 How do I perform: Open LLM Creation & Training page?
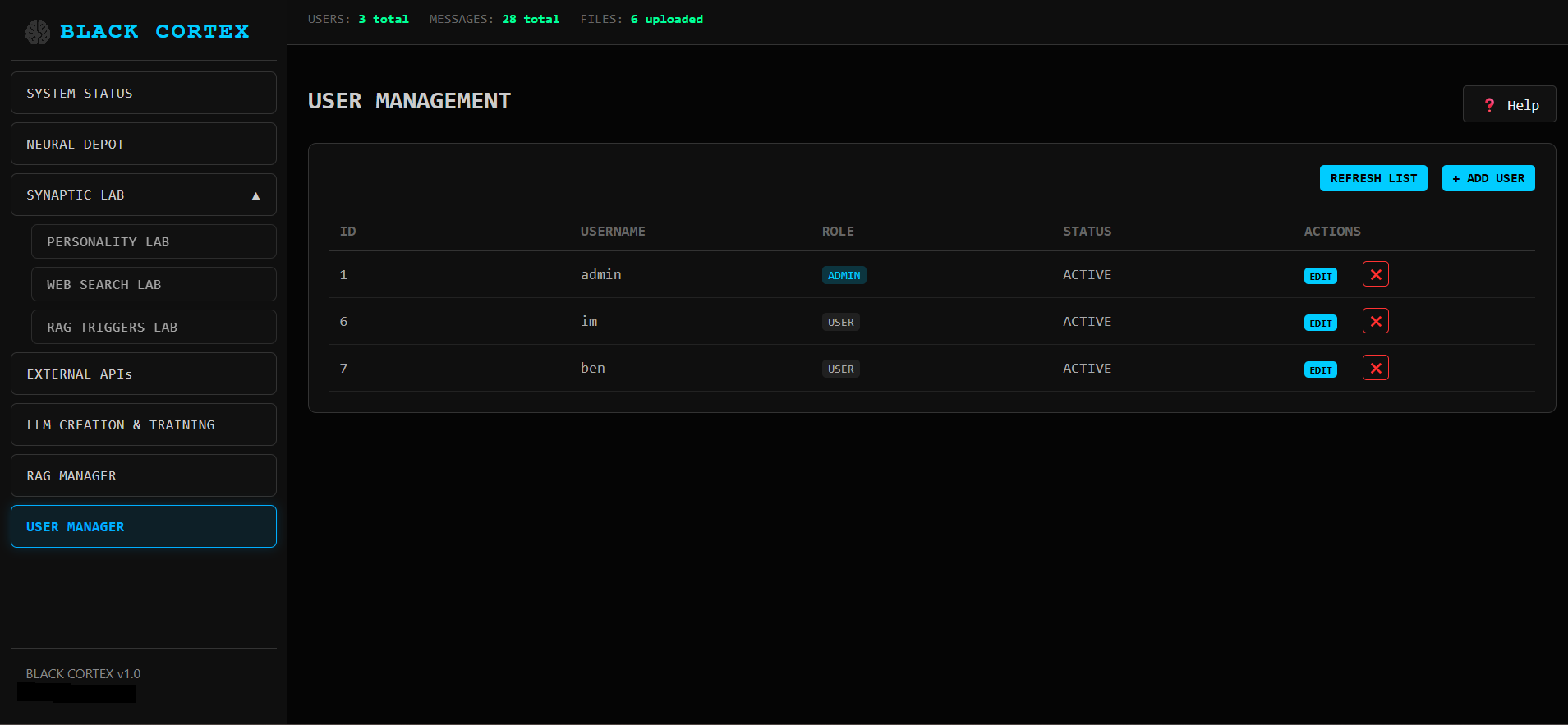[x=144, y=424]
